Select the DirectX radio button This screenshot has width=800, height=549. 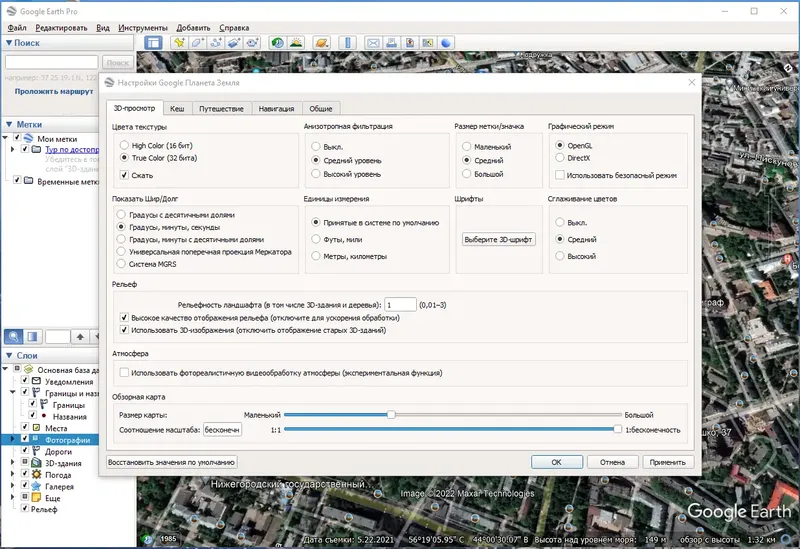point(559,158)
